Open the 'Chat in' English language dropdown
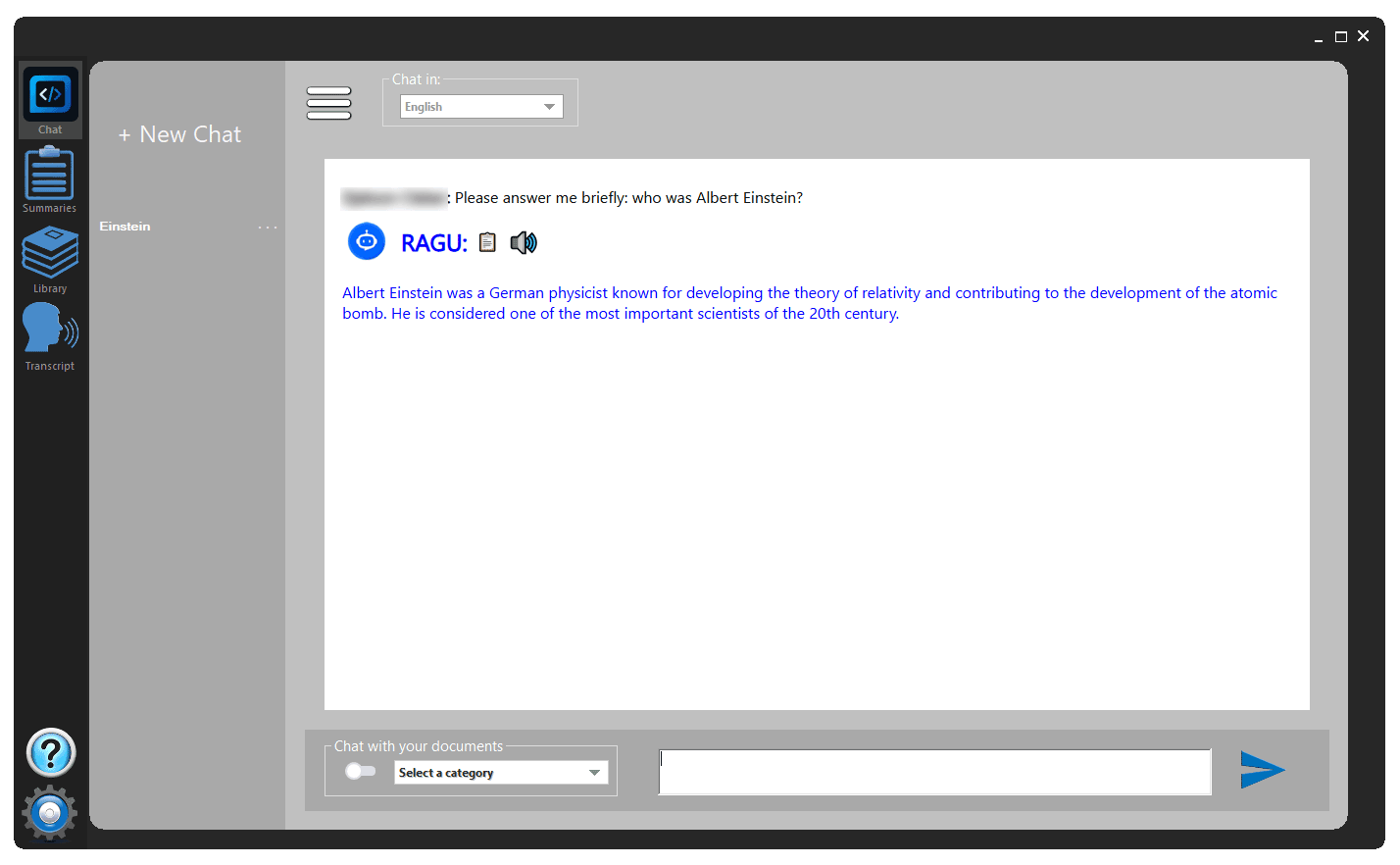 click(481, 107)
